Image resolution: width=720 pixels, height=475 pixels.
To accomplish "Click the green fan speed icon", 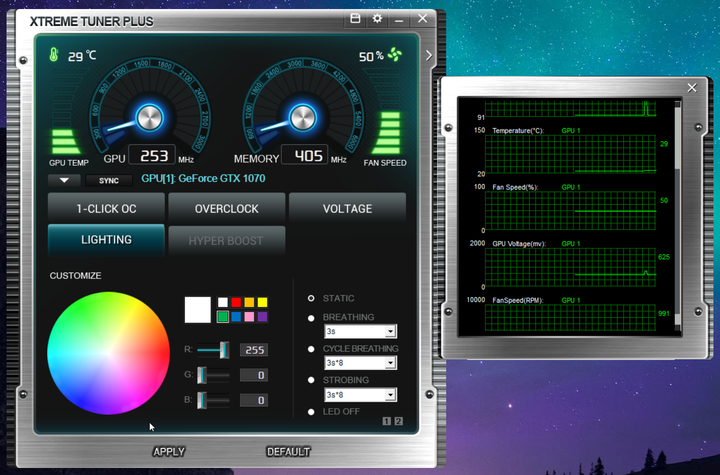I will 395,54.
